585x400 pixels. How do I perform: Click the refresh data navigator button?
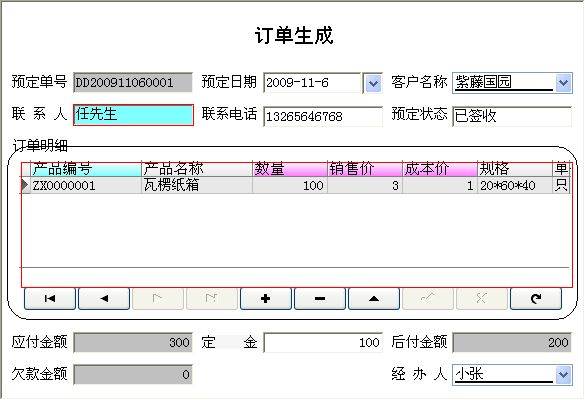coord(536,299)
